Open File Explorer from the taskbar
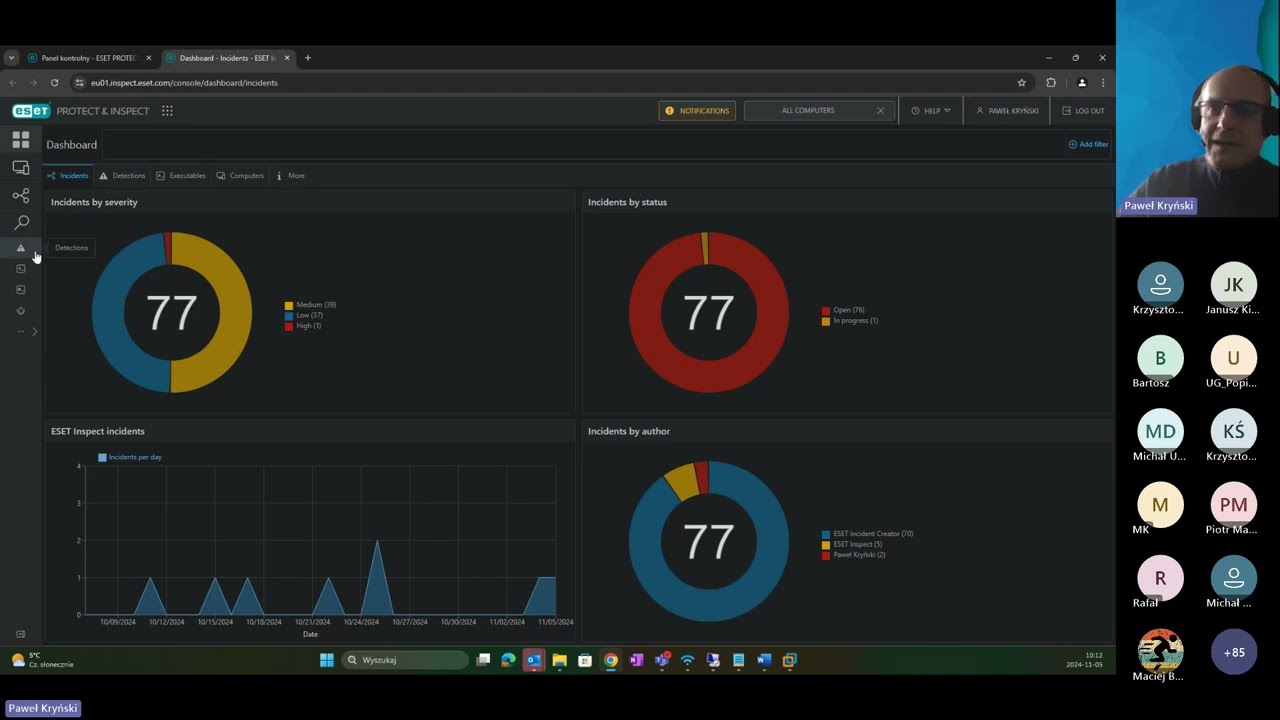The height and width of the screenshot is (720, 1280). point(559,660)
